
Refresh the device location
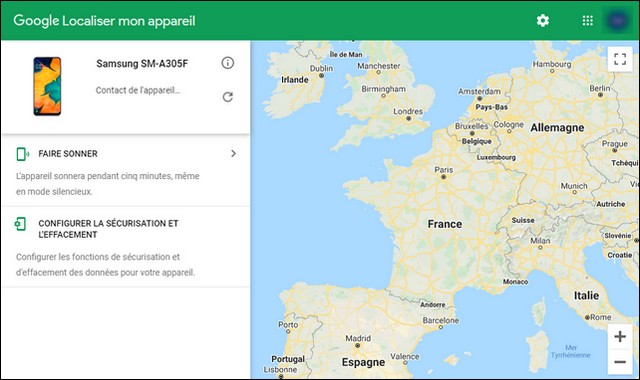(227, 97)
